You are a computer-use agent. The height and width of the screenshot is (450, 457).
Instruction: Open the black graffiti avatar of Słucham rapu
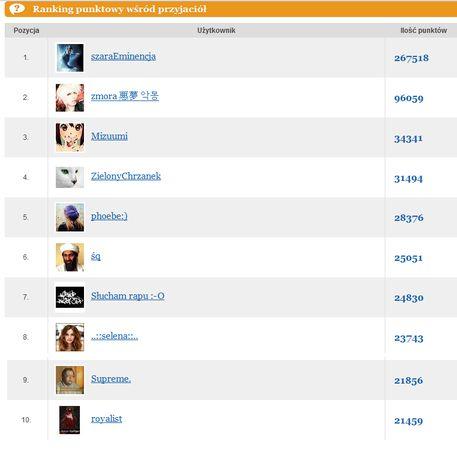tap(70, 297)
